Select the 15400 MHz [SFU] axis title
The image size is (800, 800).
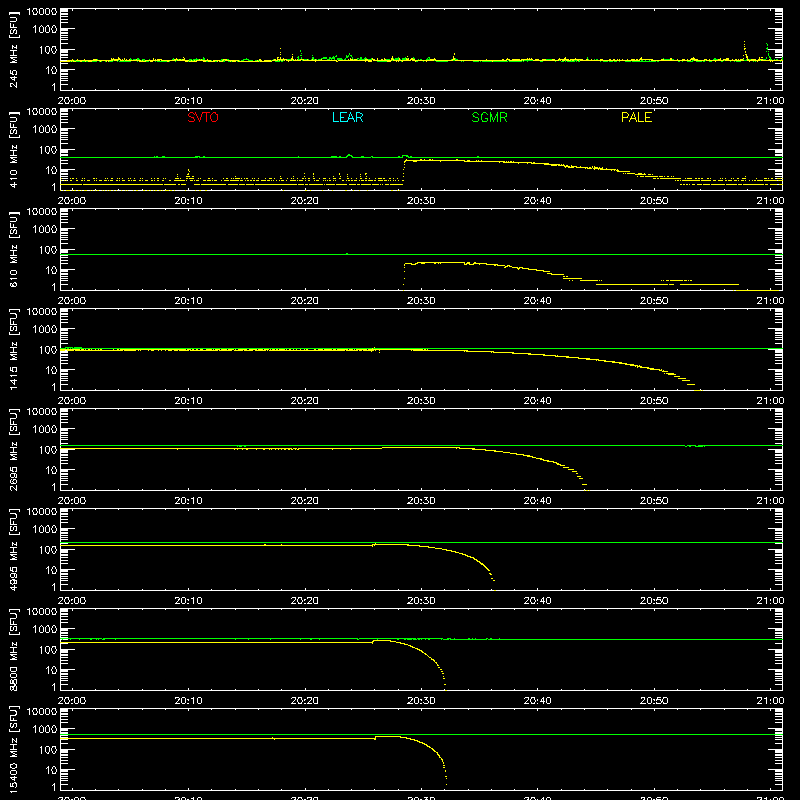pyautogui.click(x=14, y=749)
